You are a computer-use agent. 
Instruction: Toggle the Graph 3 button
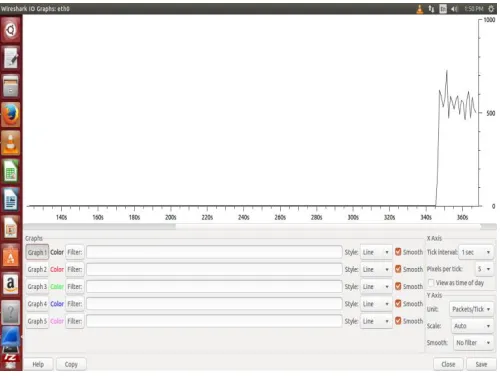tap(37, 287)
